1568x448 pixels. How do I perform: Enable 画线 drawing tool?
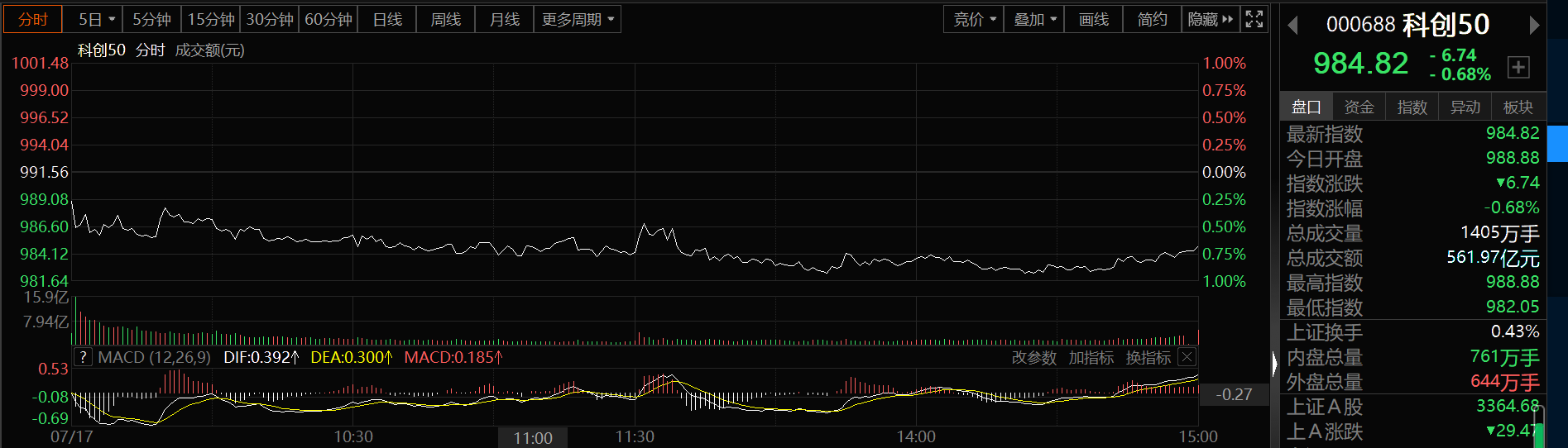click(1093, 19)
